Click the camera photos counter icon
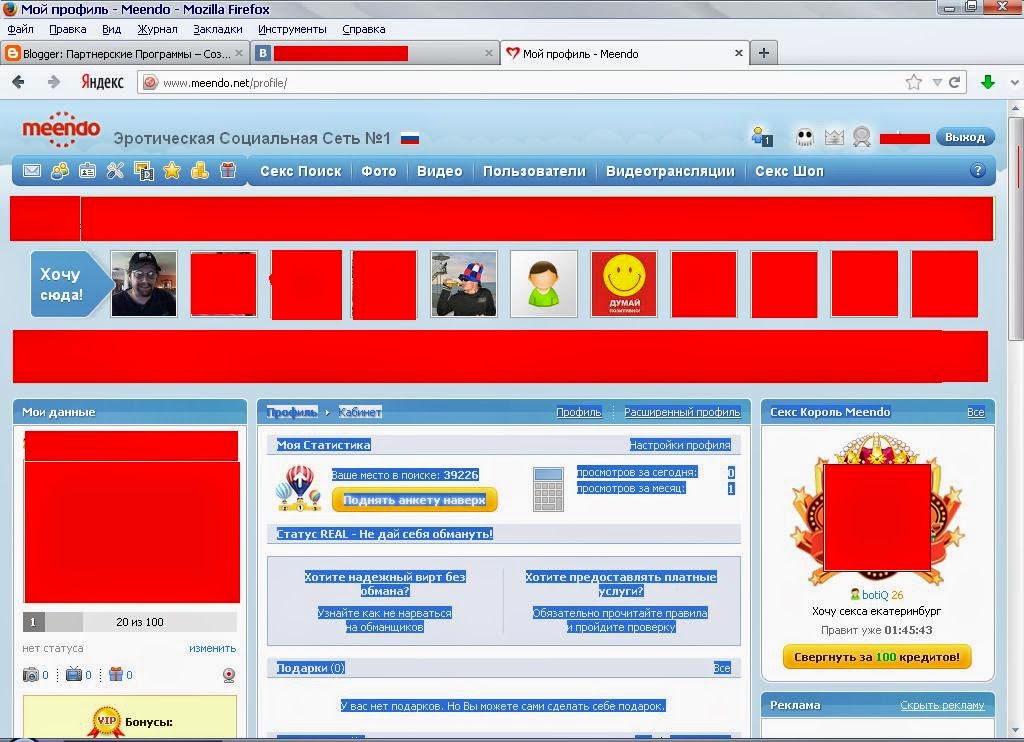This screenshot has height=742, width=1024. tap(31, 675)
